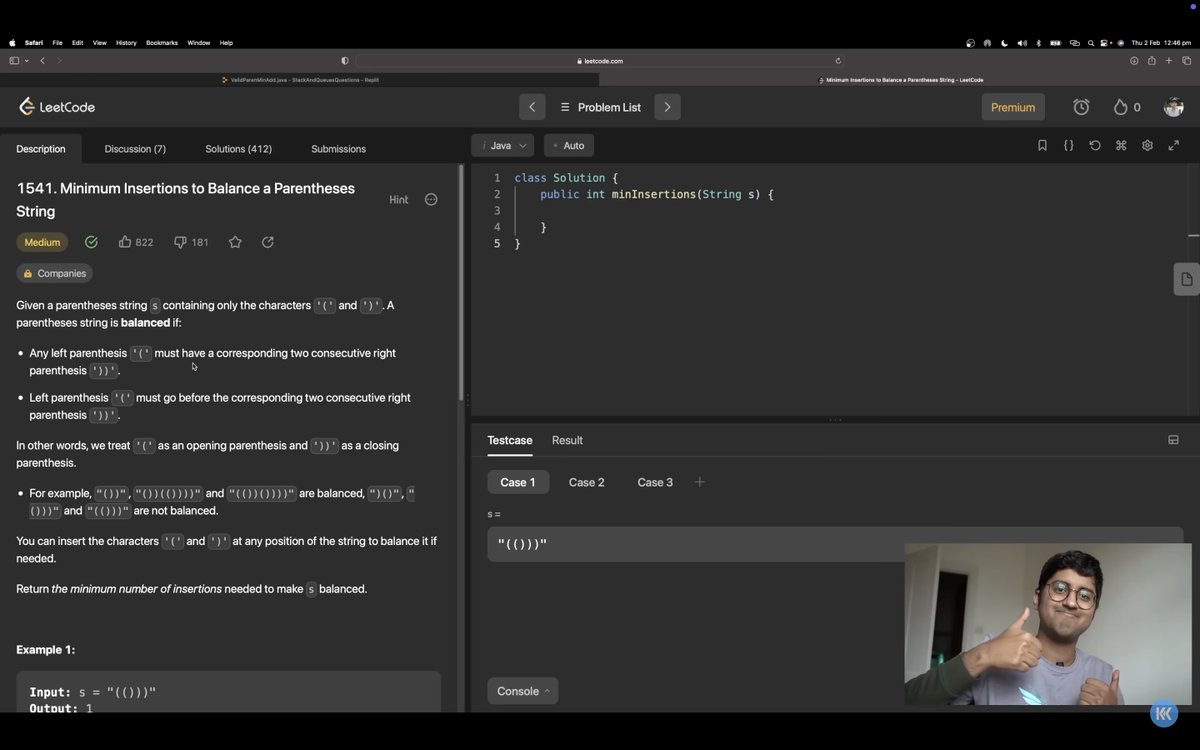This screenshot has height=750, width=1200.
Task: Click the leetcode.com address bar
Action: [x=600, y=61]
